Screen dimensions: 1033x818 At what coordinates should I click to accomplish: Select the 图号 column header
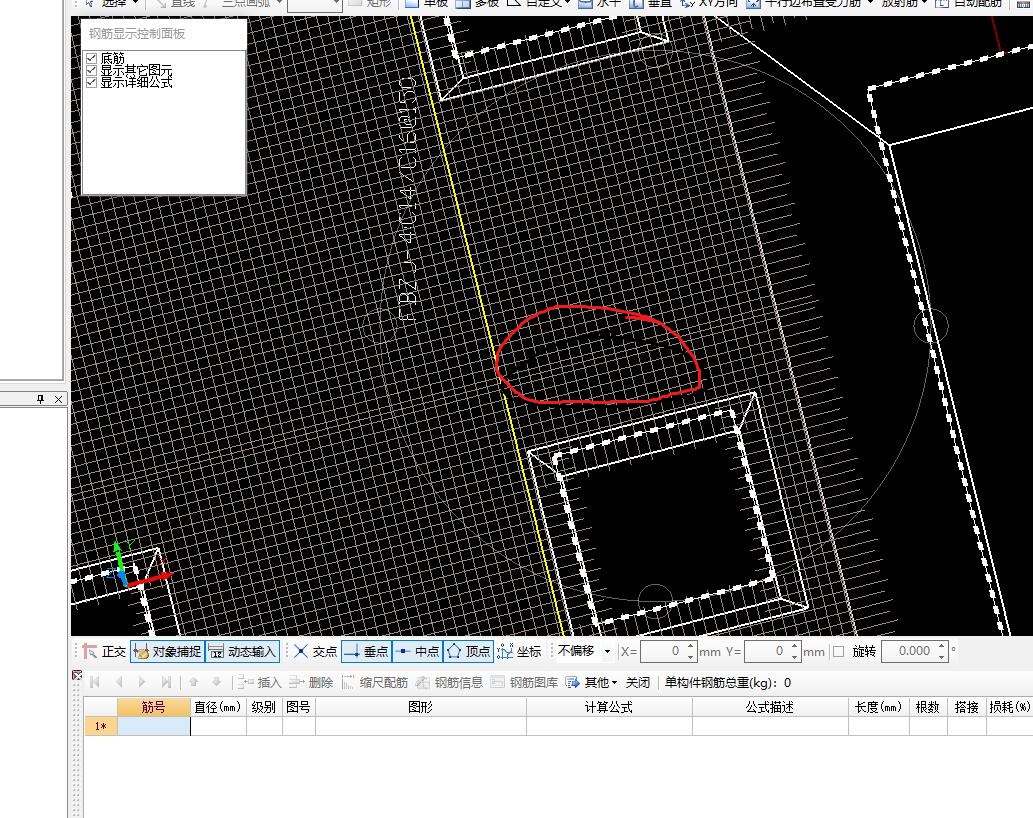(298, 707)
